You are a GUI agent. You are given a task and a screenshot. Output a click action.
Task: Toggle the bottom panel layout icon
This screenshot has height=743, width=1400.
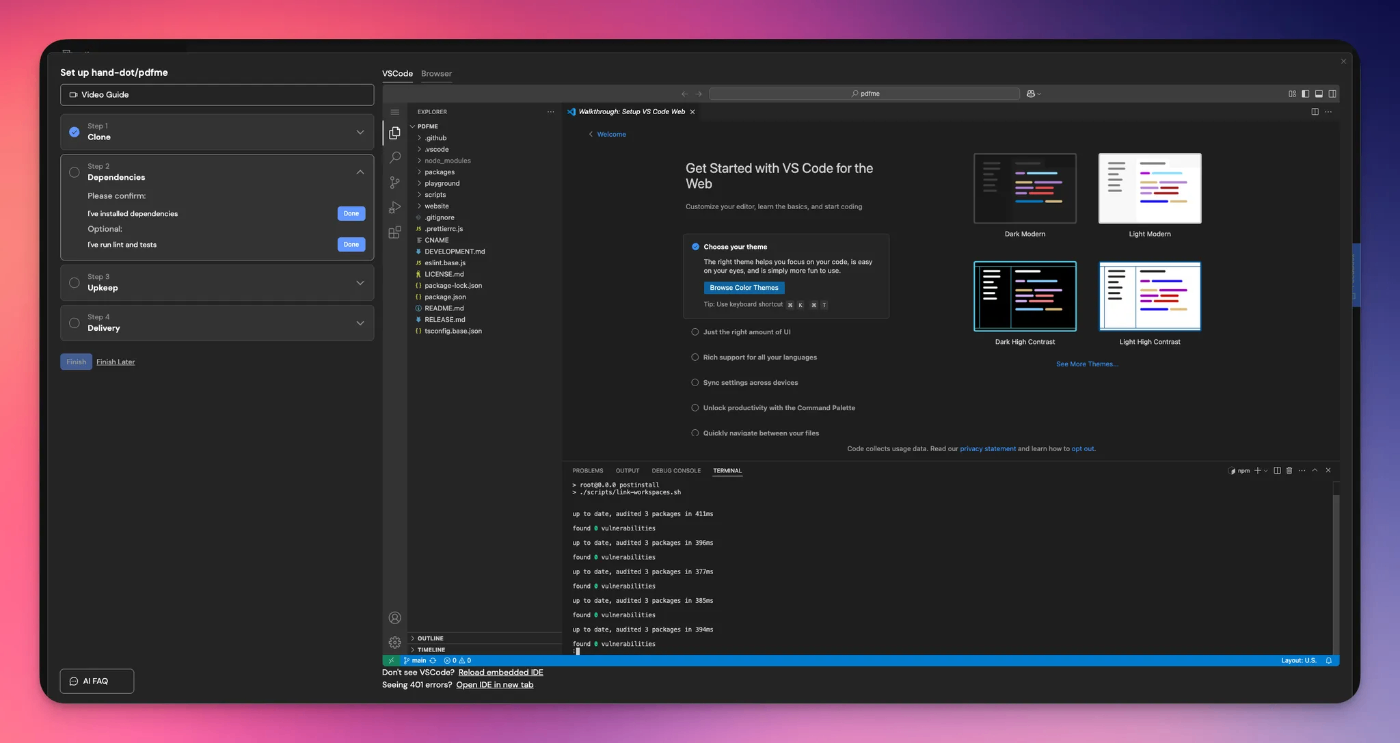click(1319, 93)
